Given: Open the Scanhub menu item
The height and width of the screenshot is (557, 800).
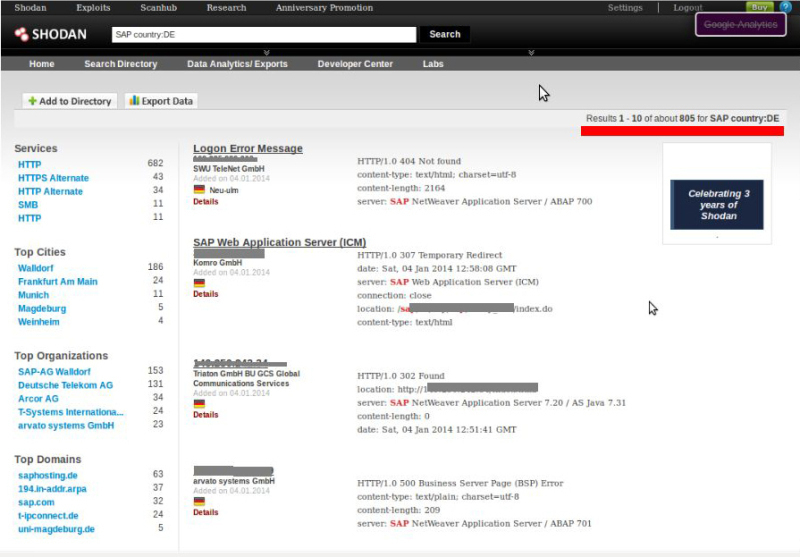Looking at the screenshot, I should [159, 8].
